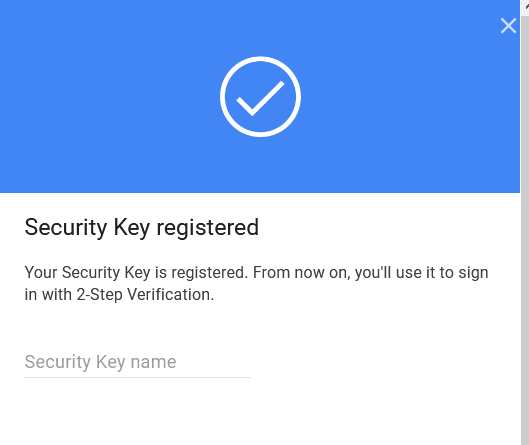Screen dimensions: 529x445
Task: Focus the Security Key name field
Action: point(137,363)
